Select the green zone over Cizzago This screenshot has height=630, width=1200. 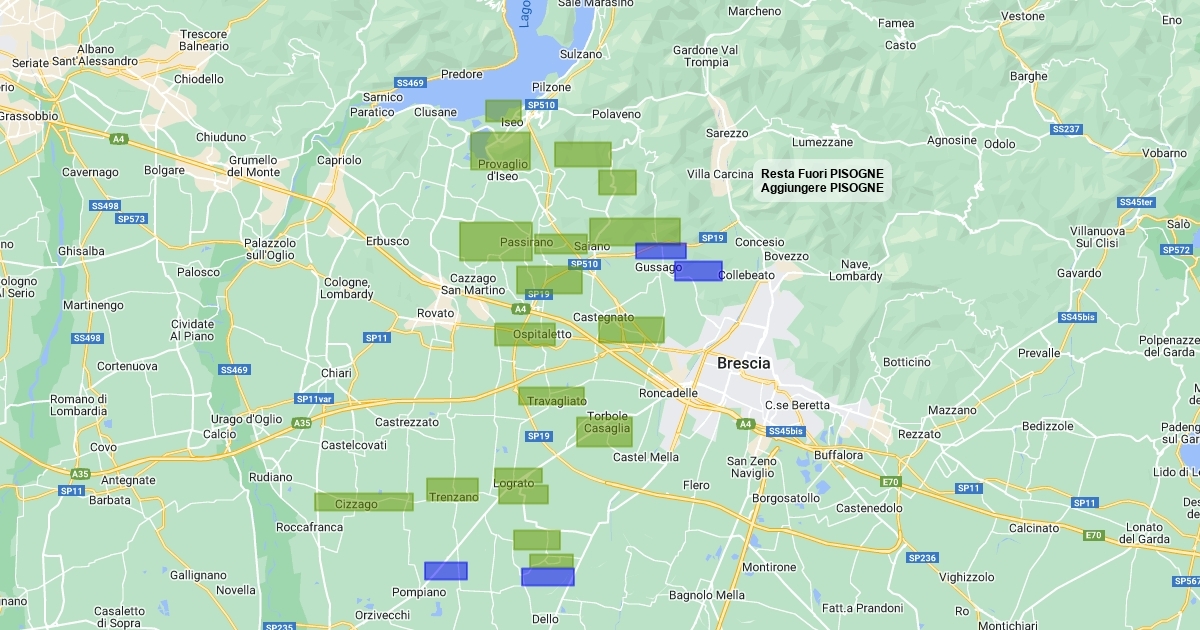[x=363, y=502]
